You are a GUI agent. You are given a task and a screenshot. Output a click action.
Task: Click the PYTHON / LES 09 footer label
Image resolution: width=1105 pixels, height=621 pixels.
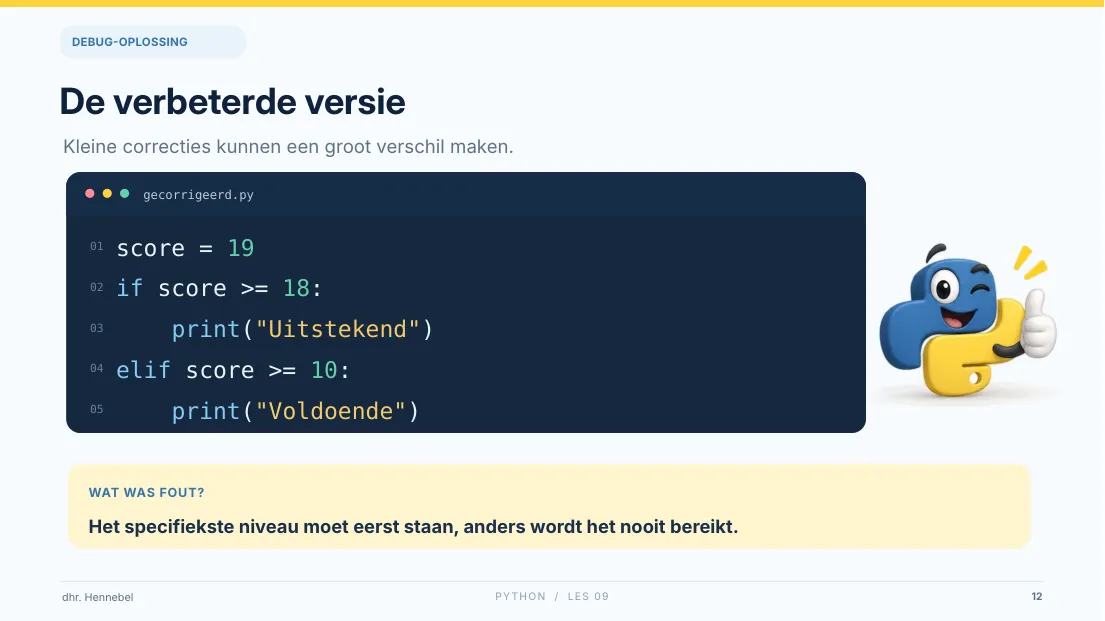[552, 596]
